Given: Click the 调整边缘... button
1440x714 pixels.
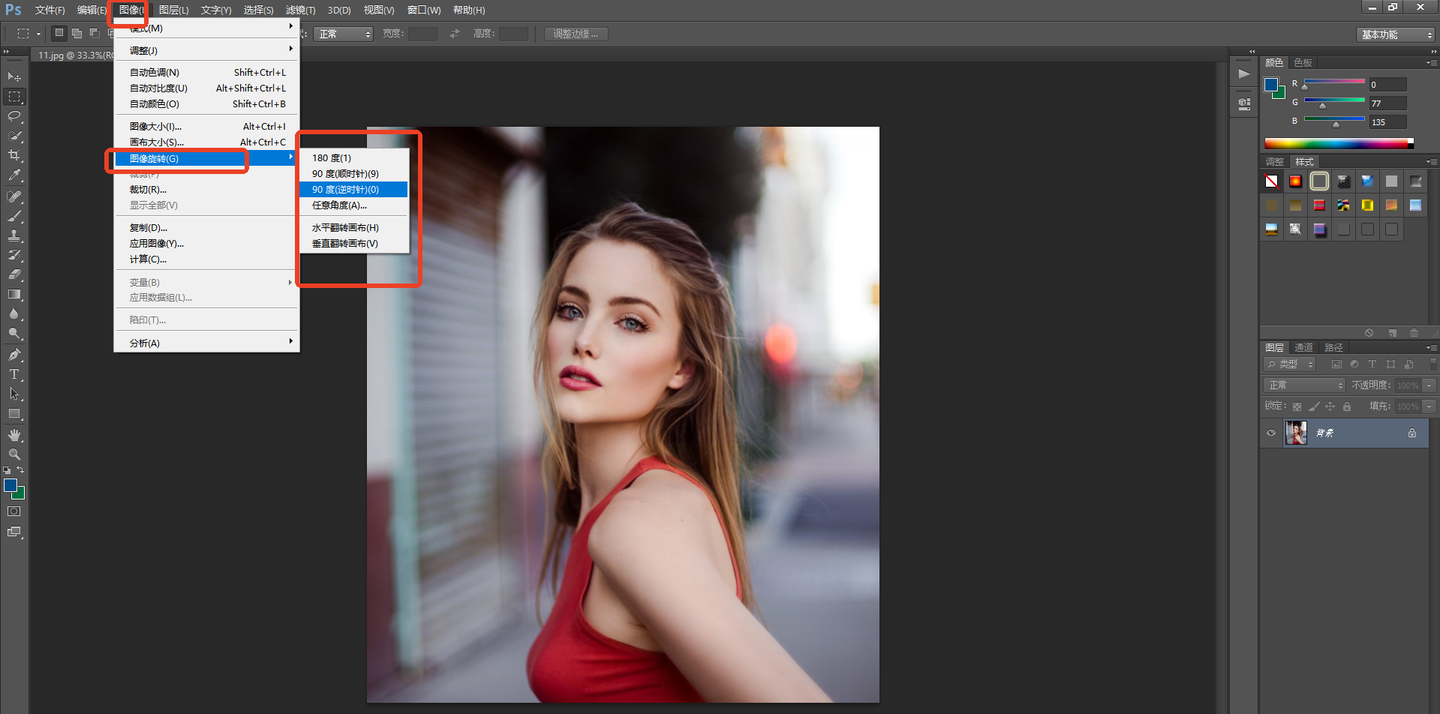Looking at the screenshot, I should tap(577, 34).
